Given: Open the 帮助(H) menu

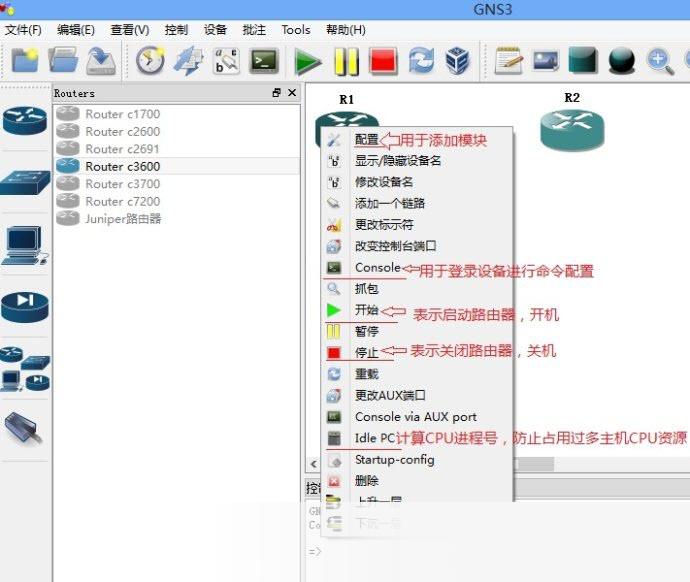Looking at the screenshot, I should pos(346,30).
